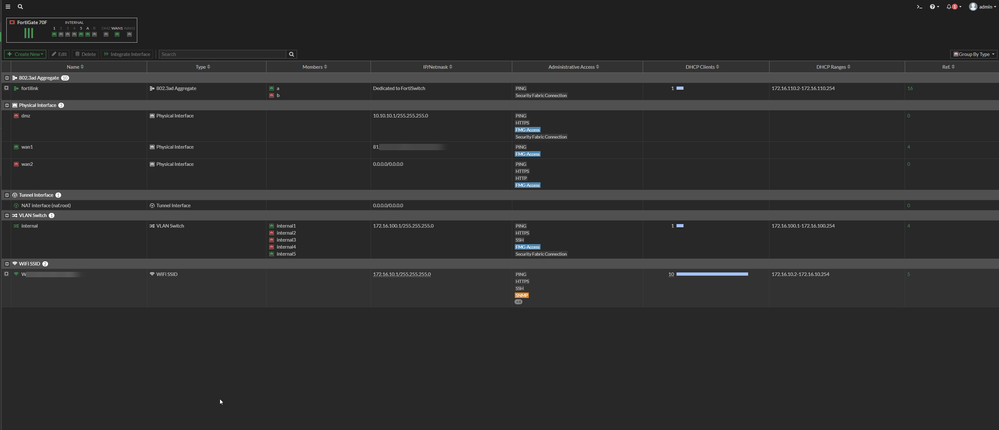Open the hamburger navigation menu
999x430 pixels.
tap(8, 6)
